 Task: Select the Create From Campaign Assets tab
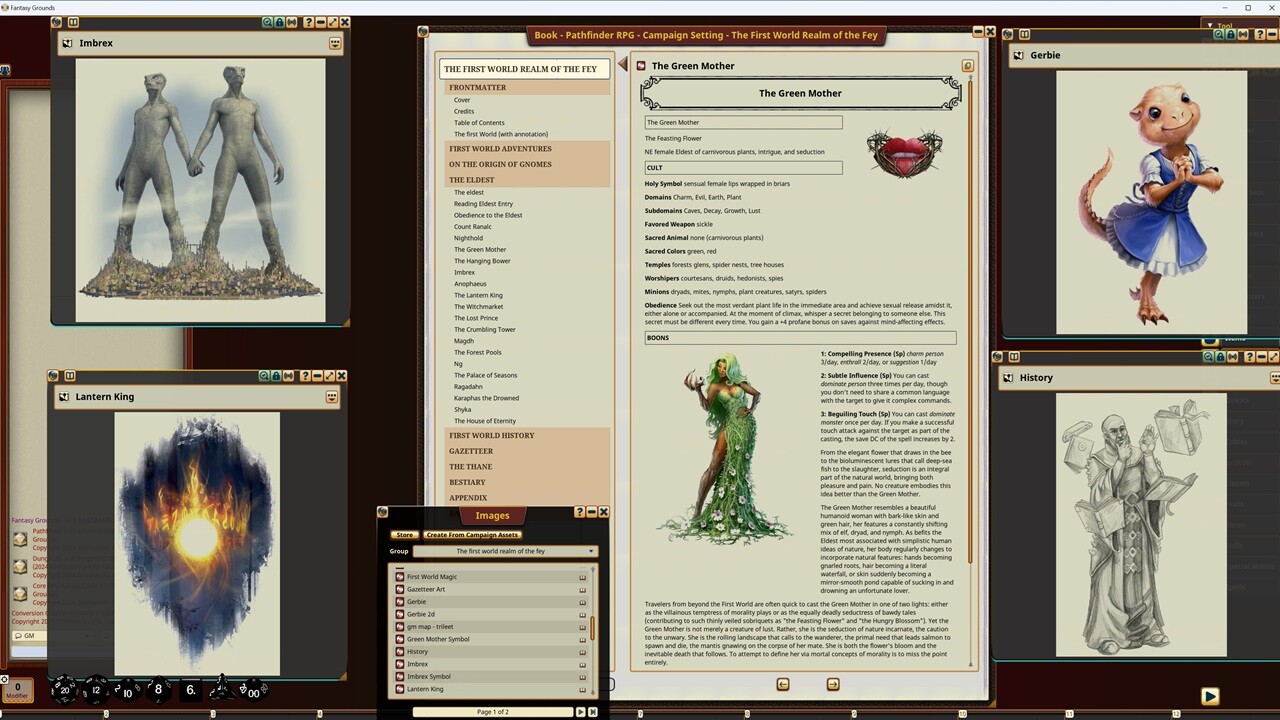coord(471,534)
